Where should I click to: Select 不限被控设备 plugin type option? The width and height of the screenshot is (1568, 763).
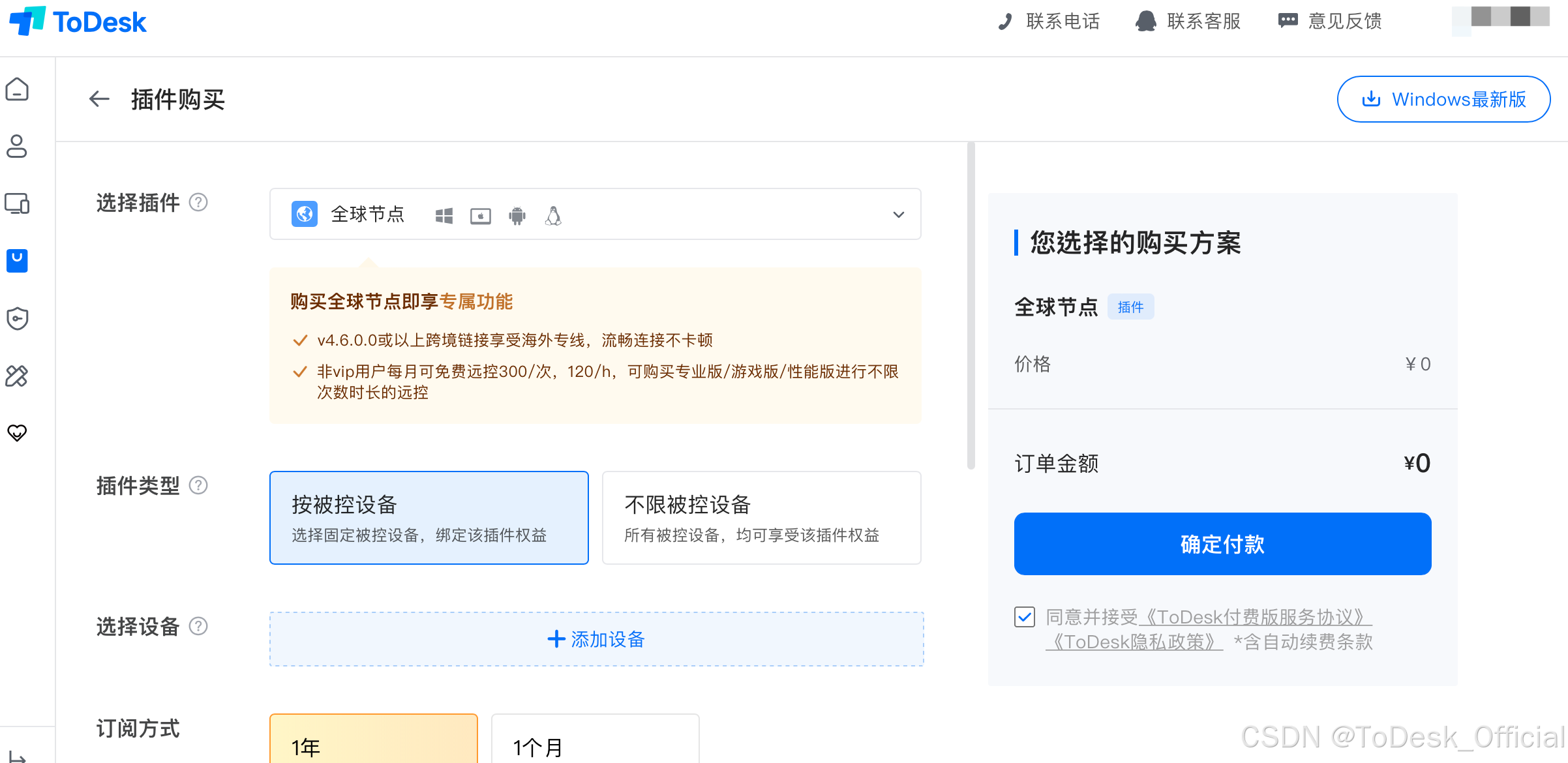(761, 518)
